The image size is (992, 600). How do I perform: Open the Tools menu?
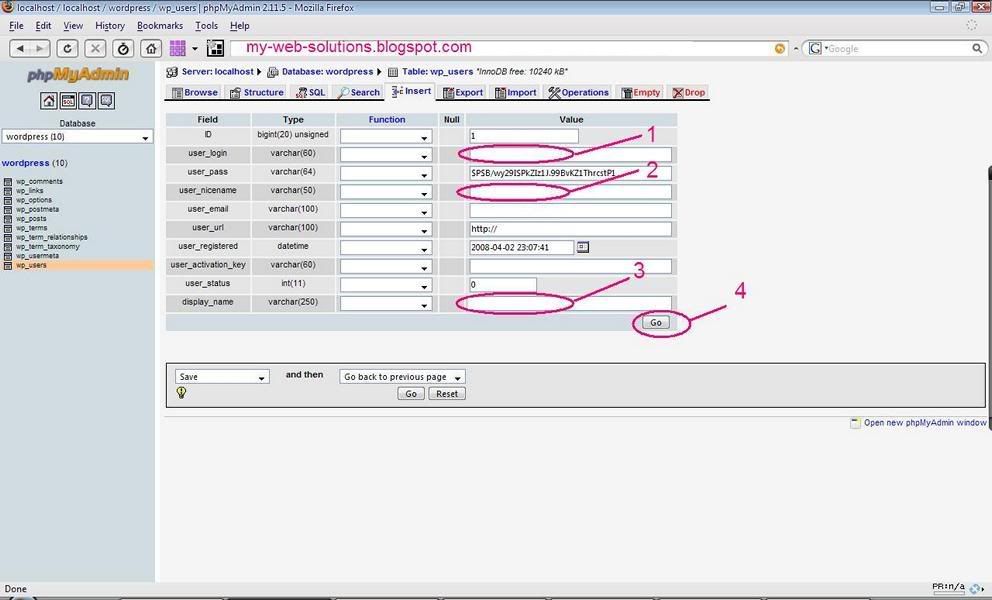(206, 25)
